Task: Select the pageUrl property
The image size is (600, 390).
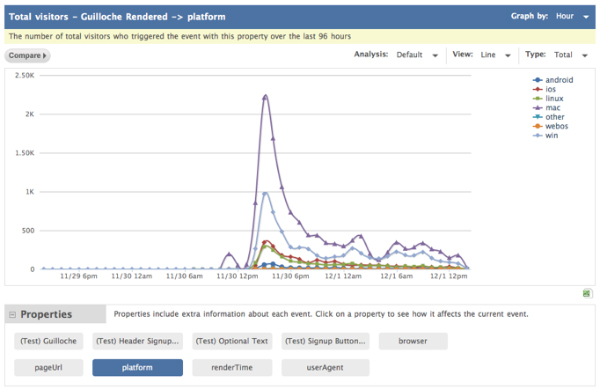Action: coord(49,367)
